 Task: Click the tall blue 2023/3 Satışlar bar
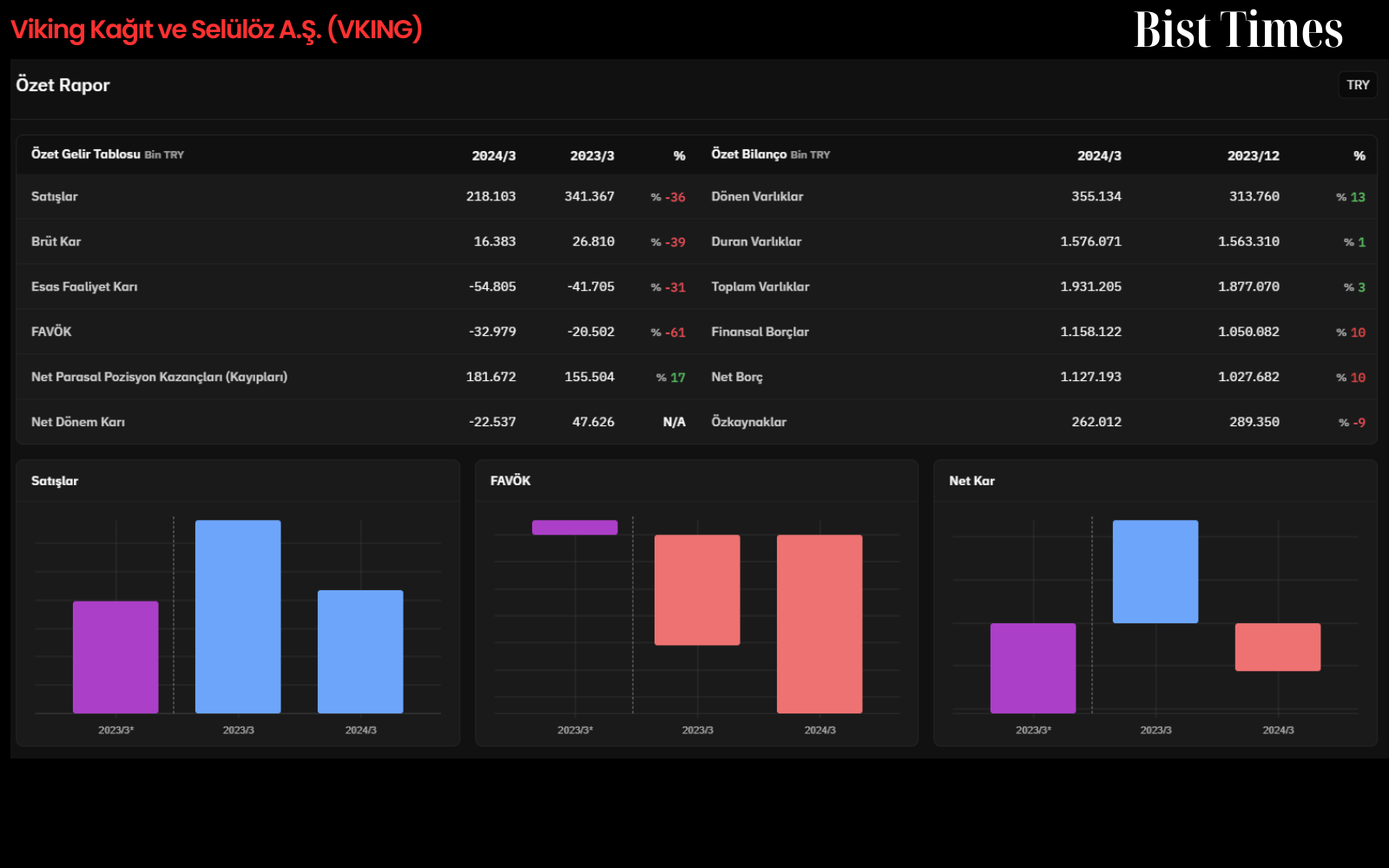point(238,616)
